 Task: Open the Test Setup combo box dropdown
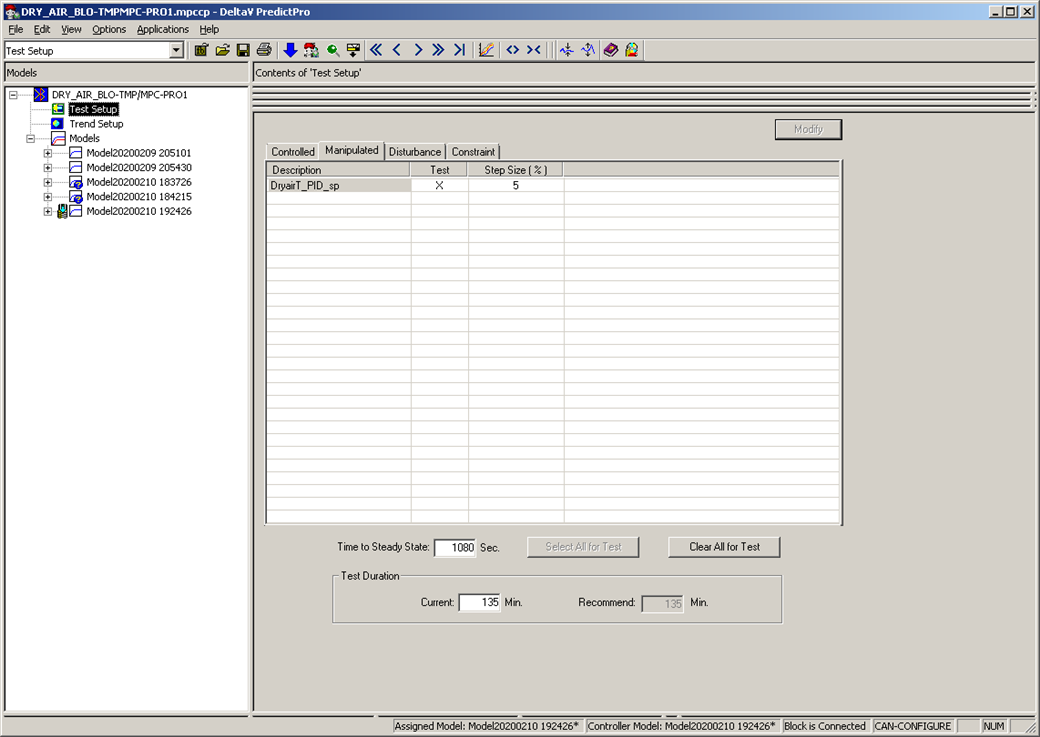[x=176, y=50]
